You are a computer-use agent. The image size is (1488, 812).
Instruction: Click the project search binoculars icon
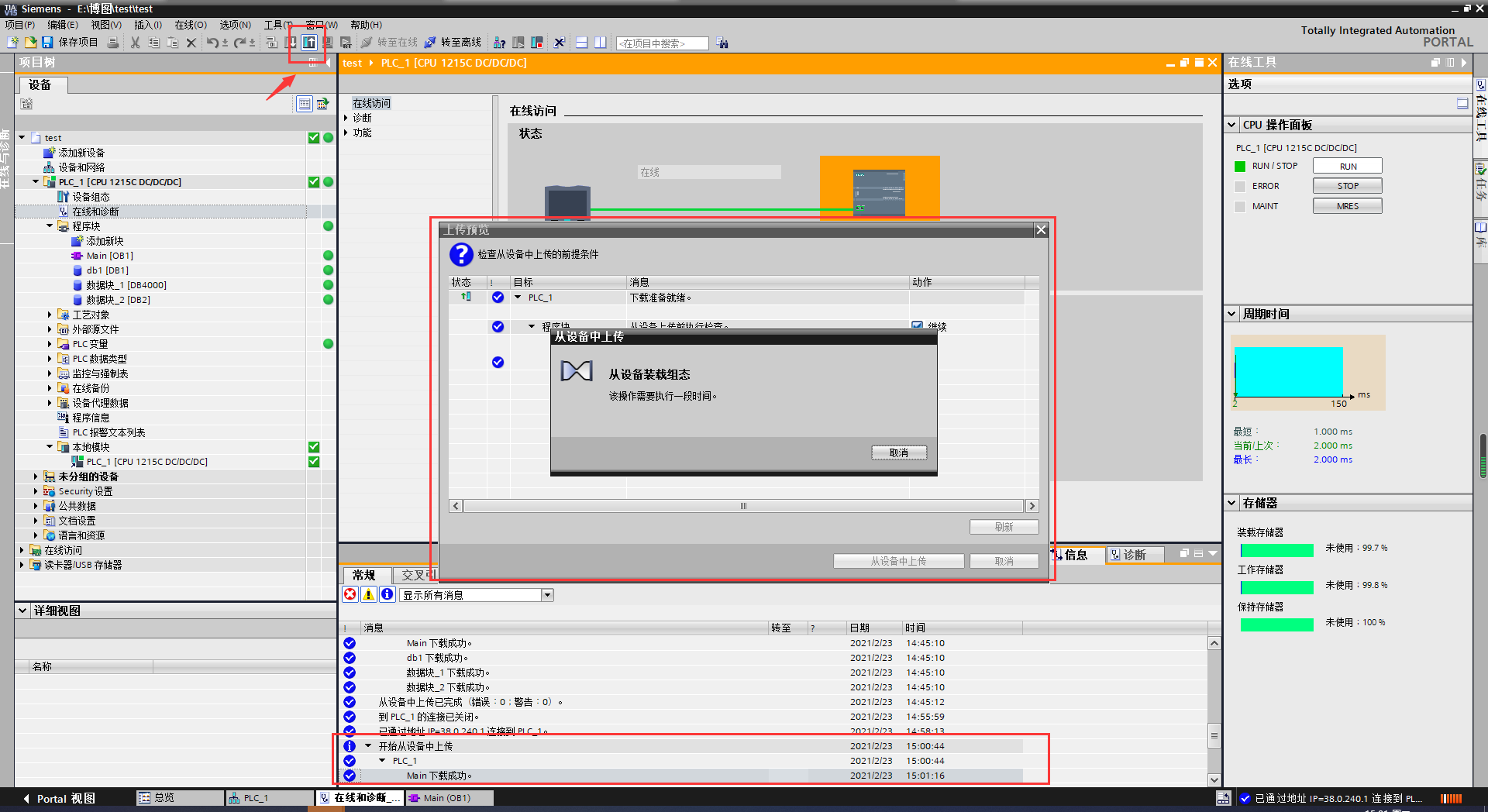tap(723, 43)
